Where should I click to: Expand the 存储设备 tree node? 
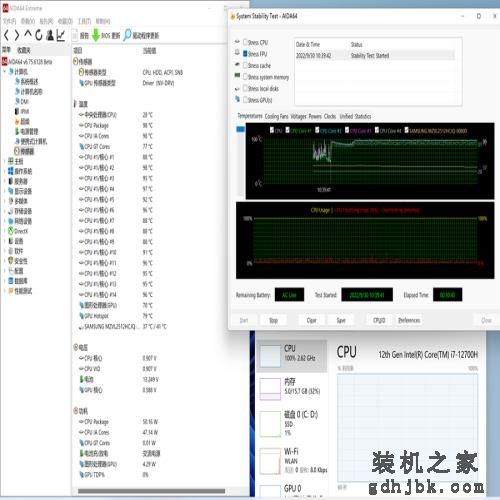click(x=5, y=211)
